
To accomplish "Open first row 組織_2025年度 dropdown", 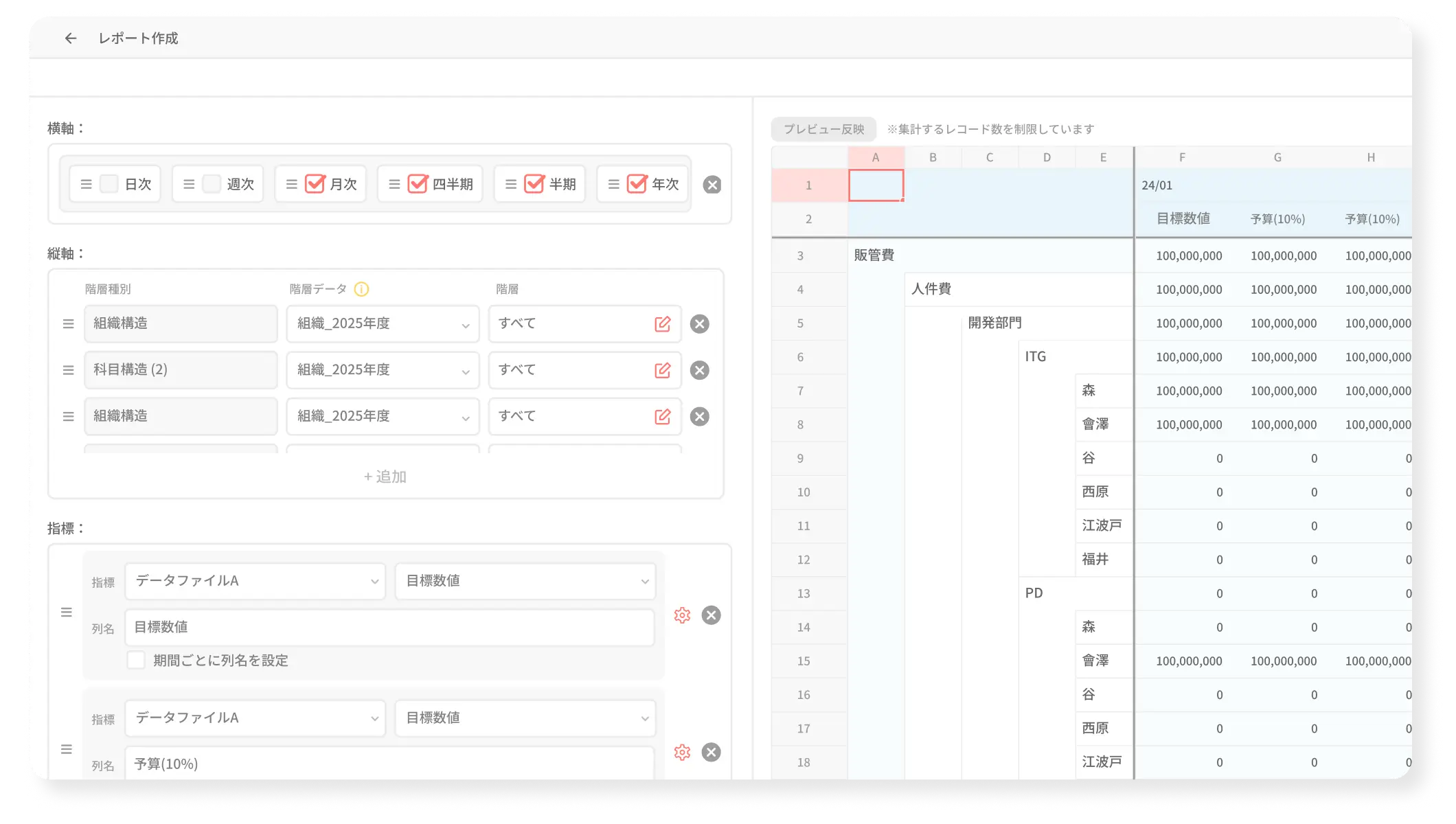I will [x=383, y=324].
